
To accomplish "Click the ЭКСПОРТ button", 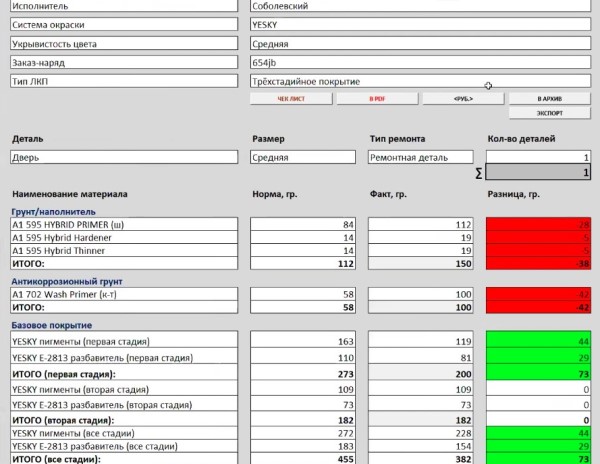I will [549, 113].
